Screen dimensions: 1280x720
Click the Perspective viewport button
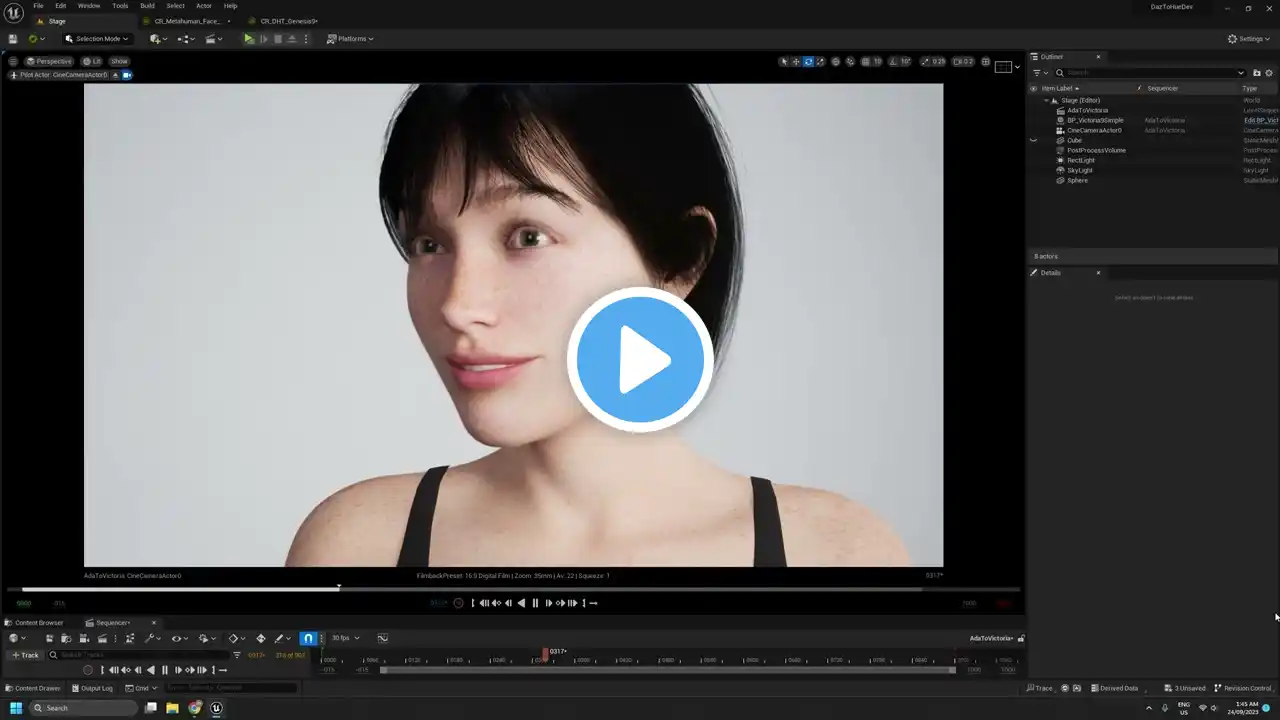click(49, 62)
